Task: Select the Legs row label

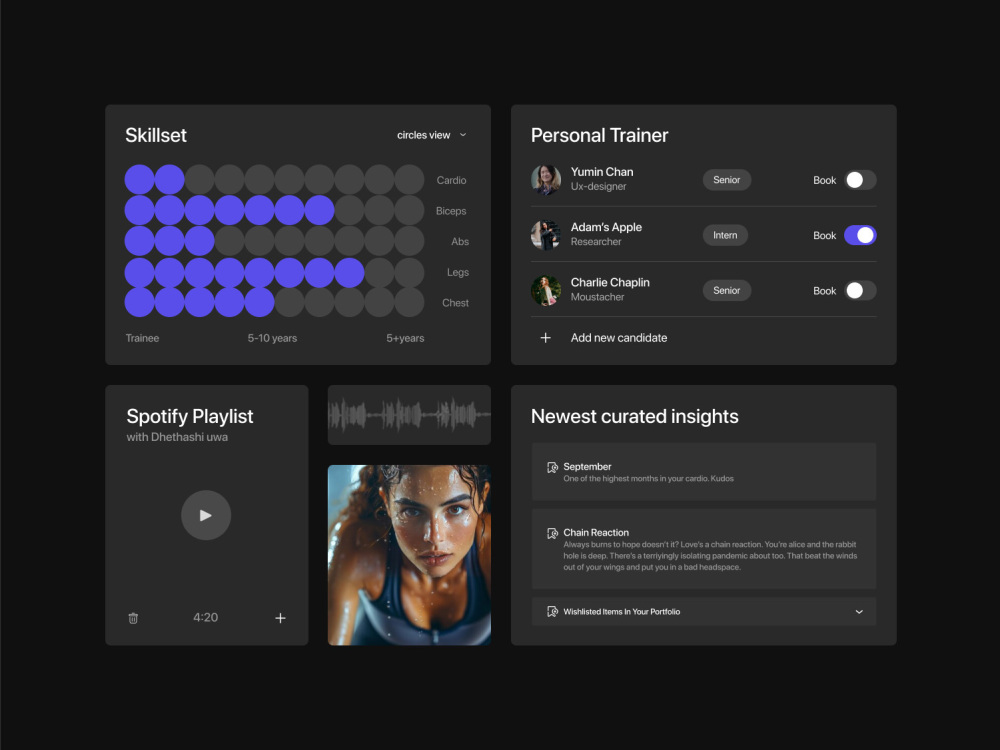Action: (x=458, y=272)
